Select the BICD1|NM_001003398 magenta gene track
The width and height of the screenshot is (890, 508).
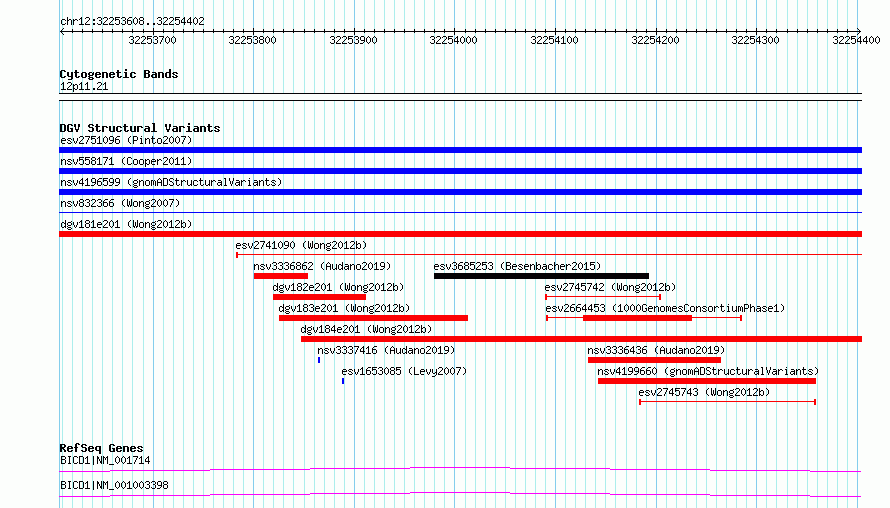pos(460,494)
